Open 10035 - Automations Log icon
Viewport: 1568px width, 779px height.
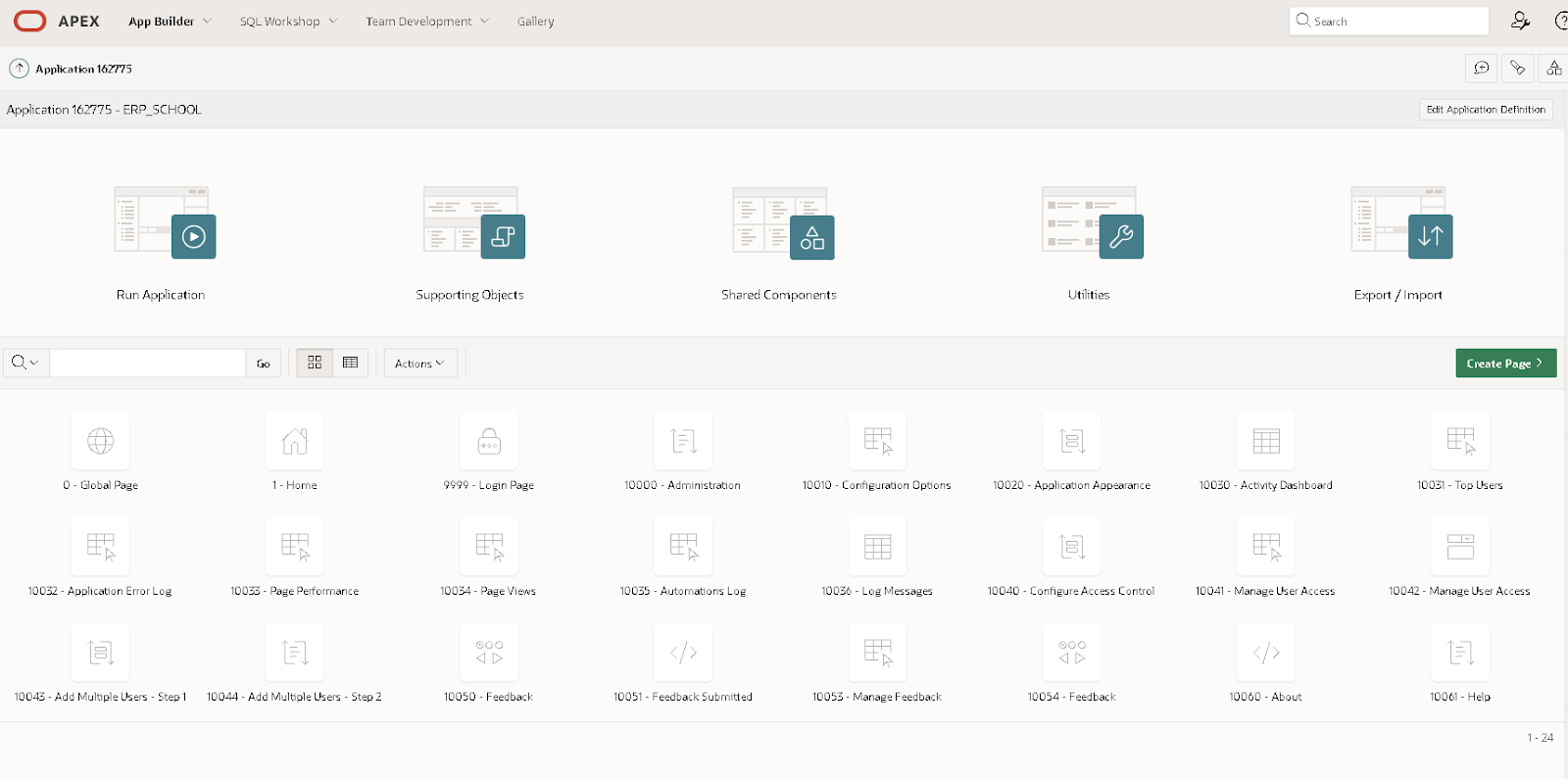click(683, 547)
